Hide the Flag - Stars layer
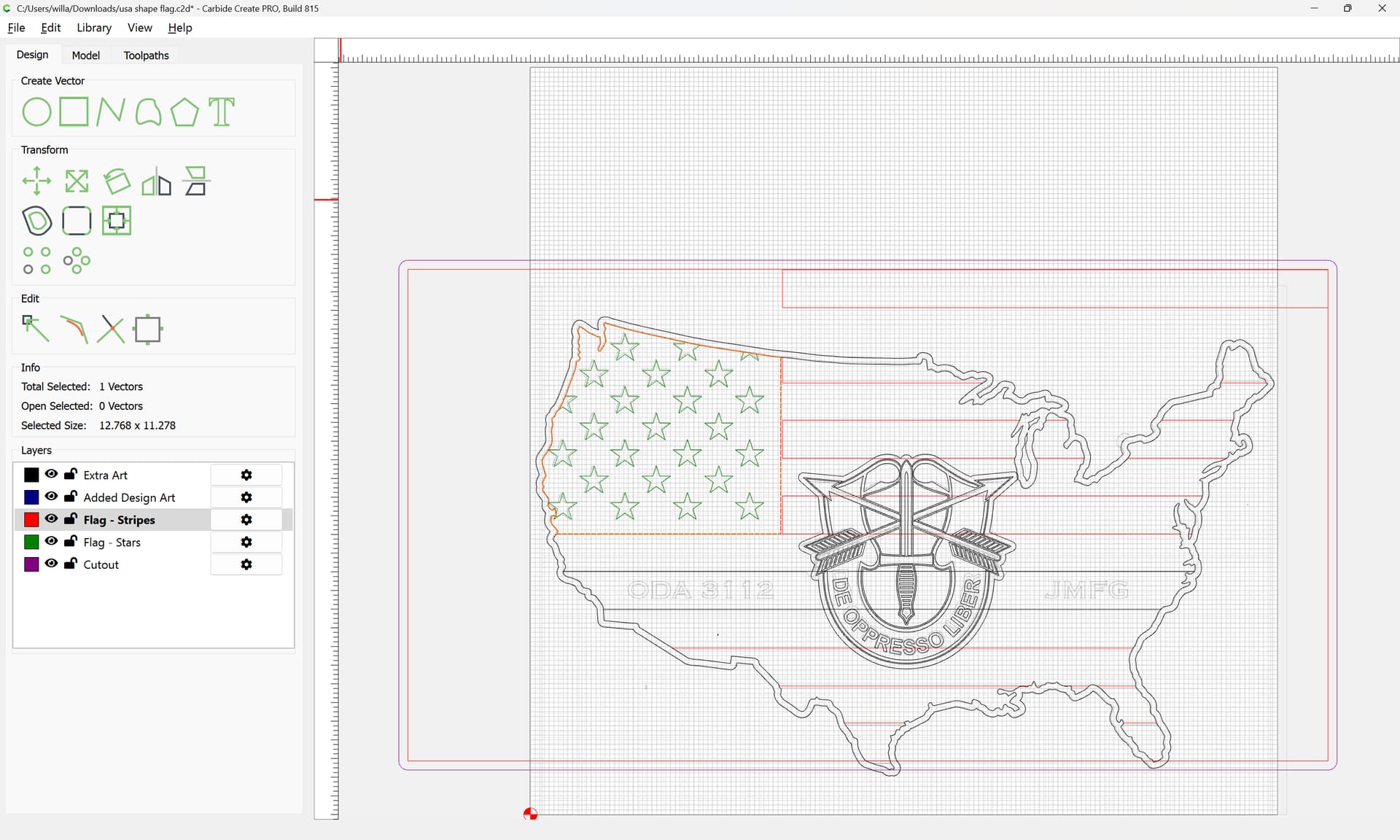 51,541
